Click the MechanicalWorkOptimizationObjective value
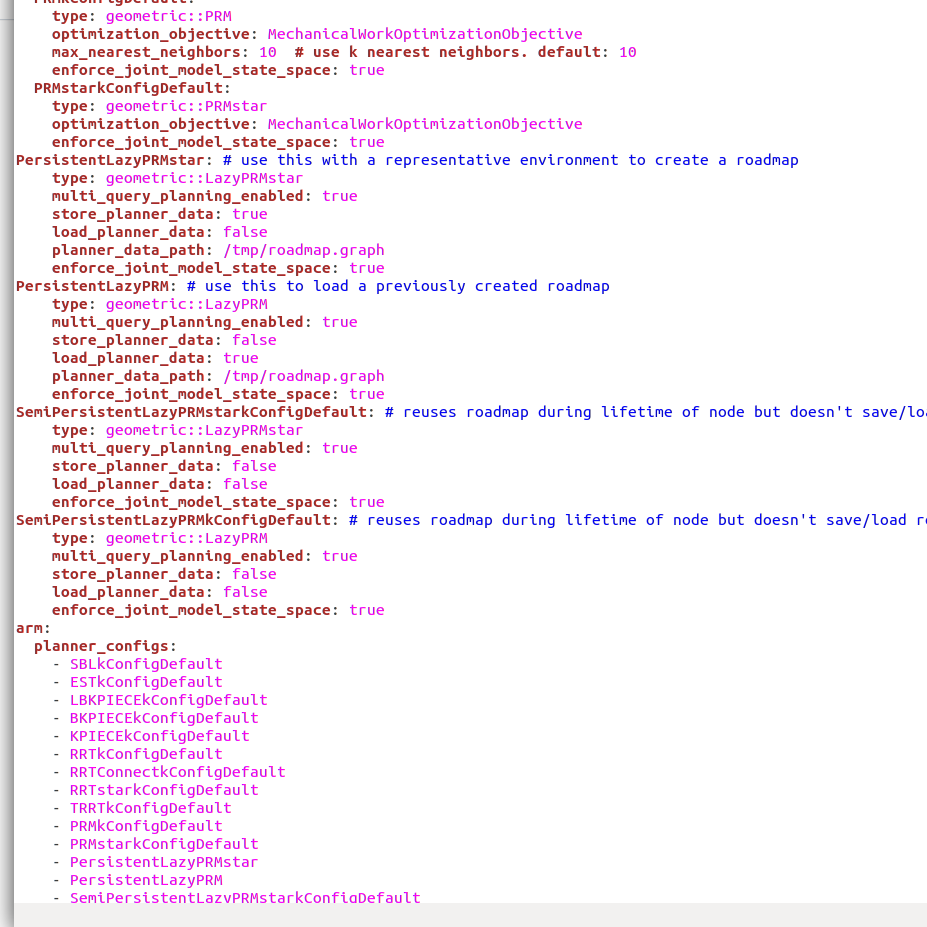927x927 pixels. coord(425,34)
